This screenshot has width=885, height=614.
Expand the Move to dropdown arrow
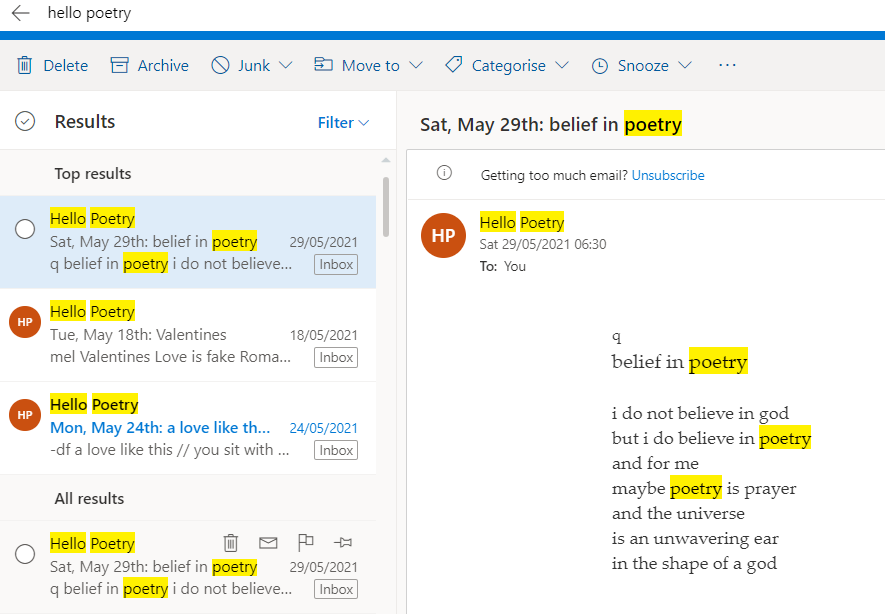pos(416,65)
